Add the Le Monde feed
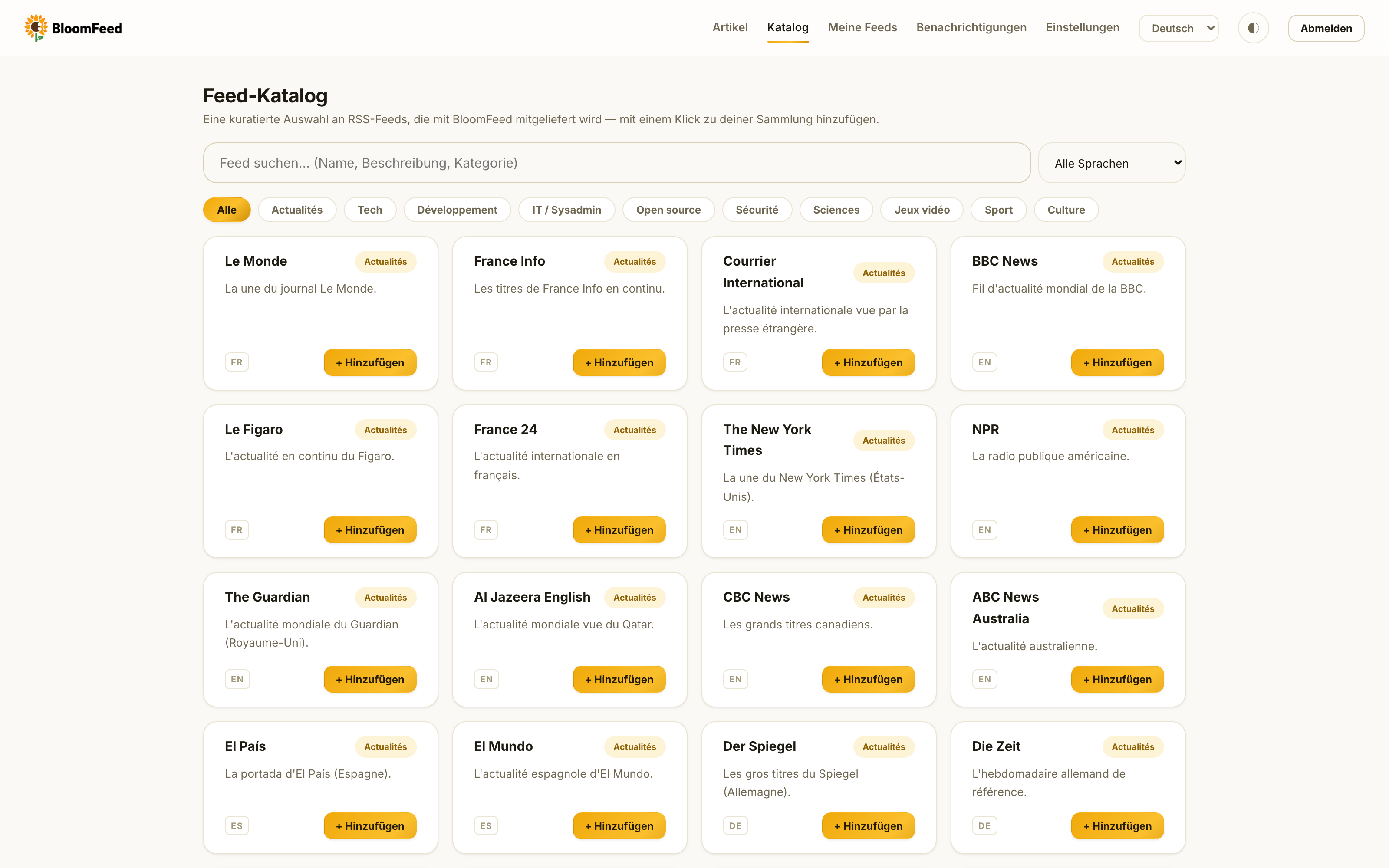 [370, 362]
